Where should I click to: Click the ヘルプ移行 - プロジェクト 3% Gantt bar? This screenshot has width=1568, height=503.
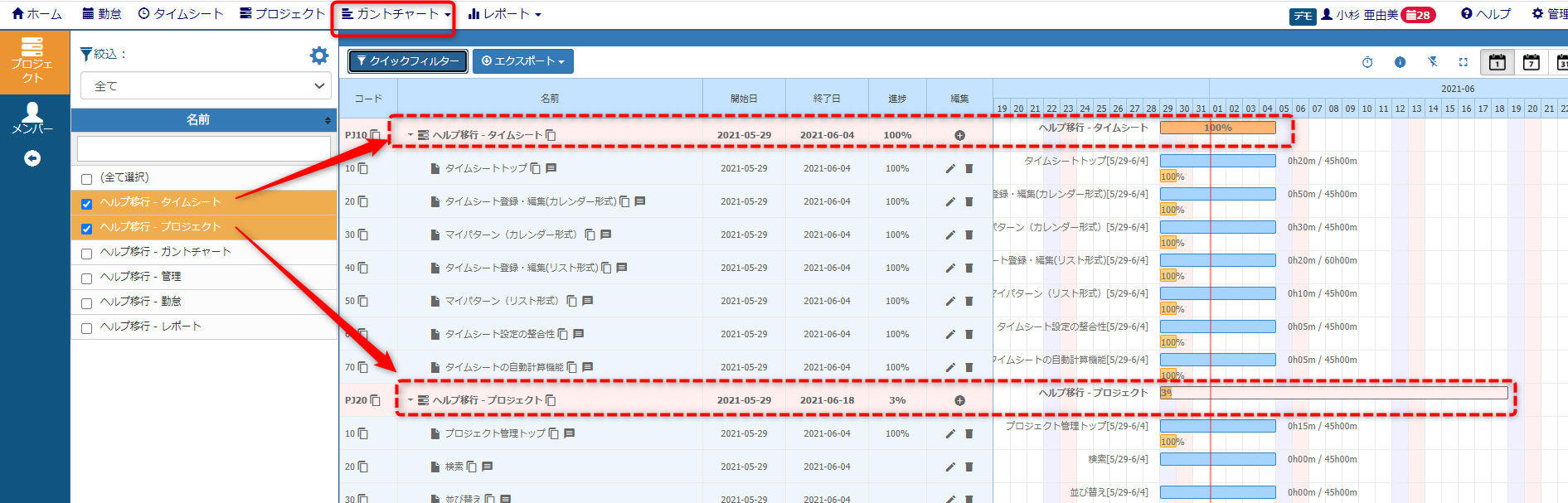click(x=1333, y=393)
